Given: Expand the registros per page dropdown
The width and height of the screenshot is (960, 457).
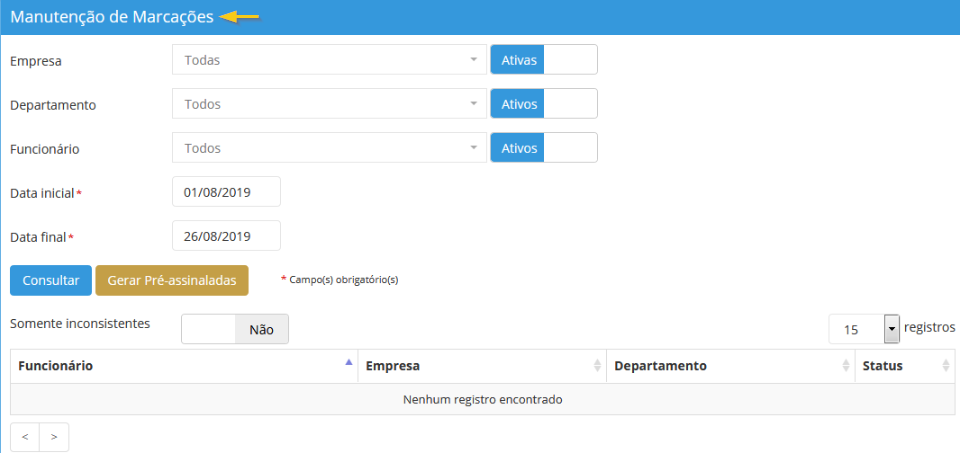Looking at the screenshot, I should [891, 328].
